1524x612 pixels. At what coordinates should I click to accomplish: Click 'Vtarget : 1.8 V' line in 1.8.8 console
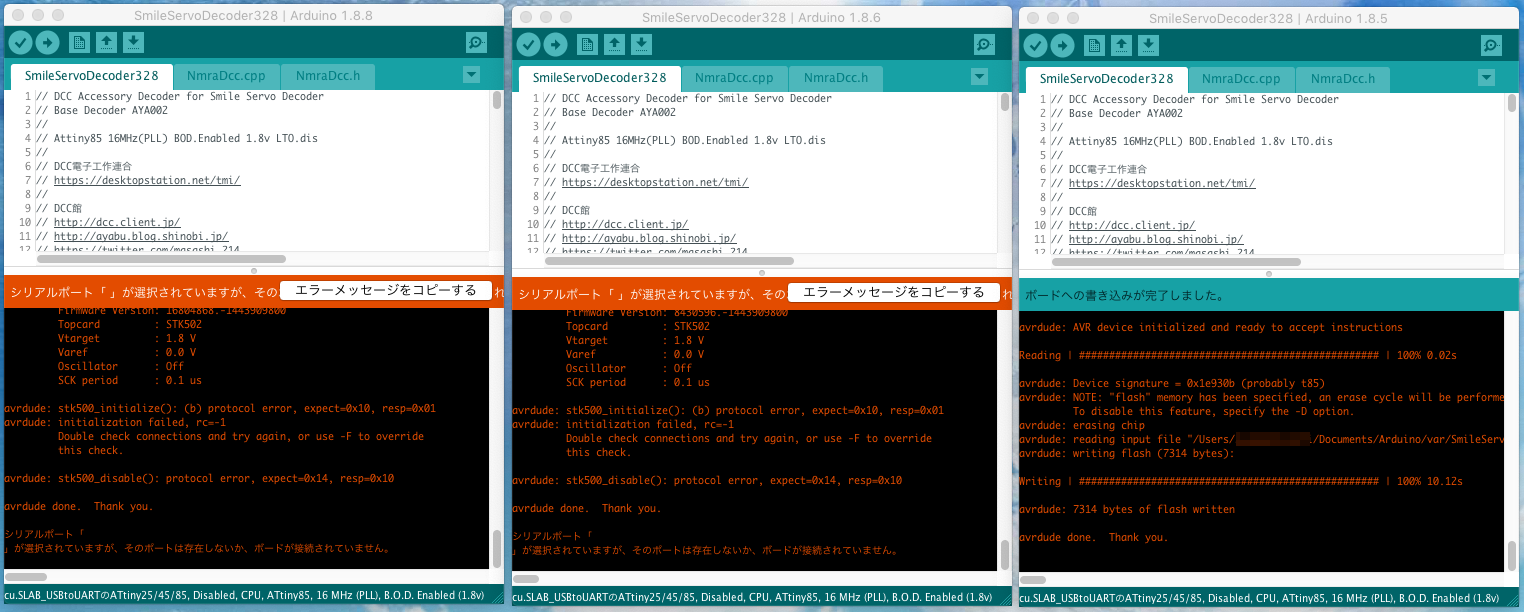click(x=127, y=338)
